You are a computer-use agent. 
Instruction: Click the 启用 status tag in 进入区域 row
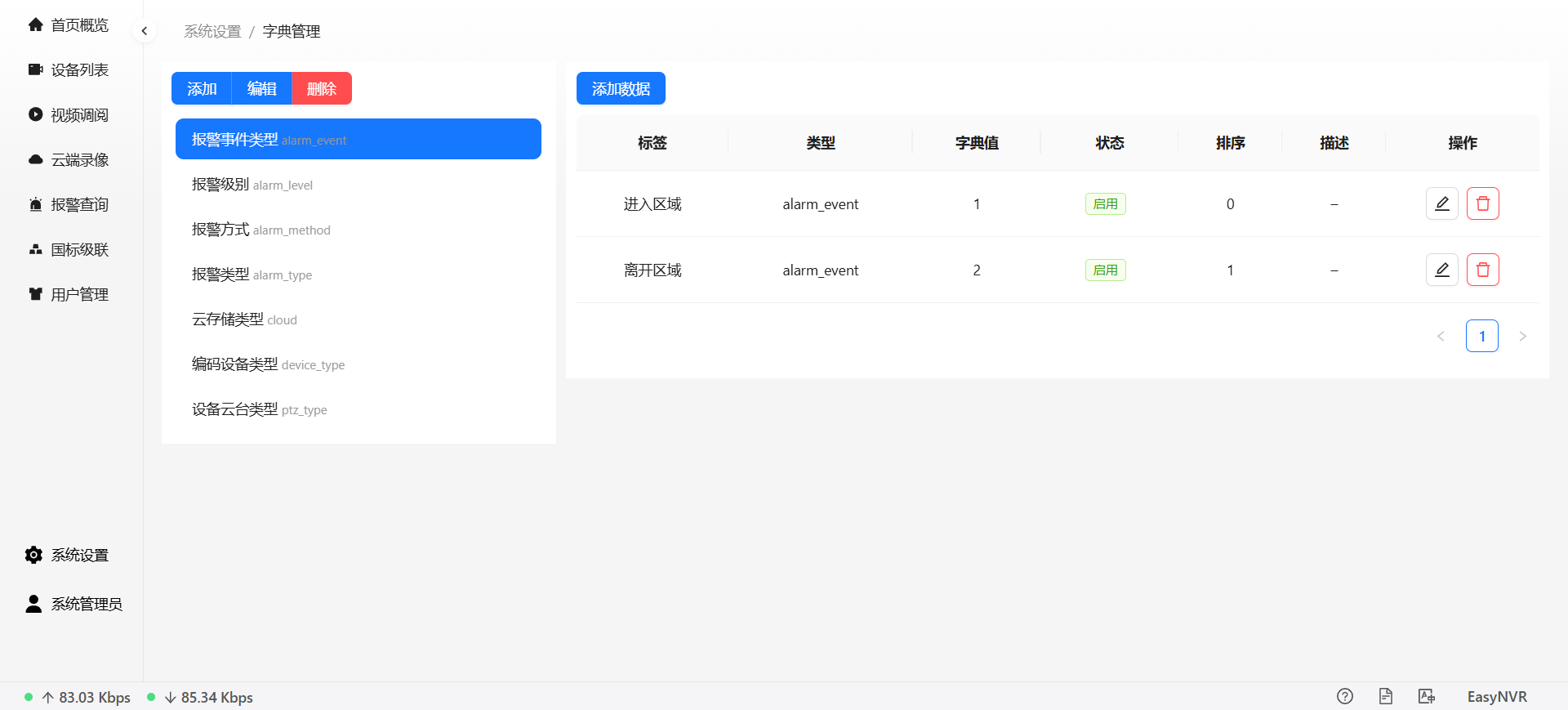(1106, 203)
